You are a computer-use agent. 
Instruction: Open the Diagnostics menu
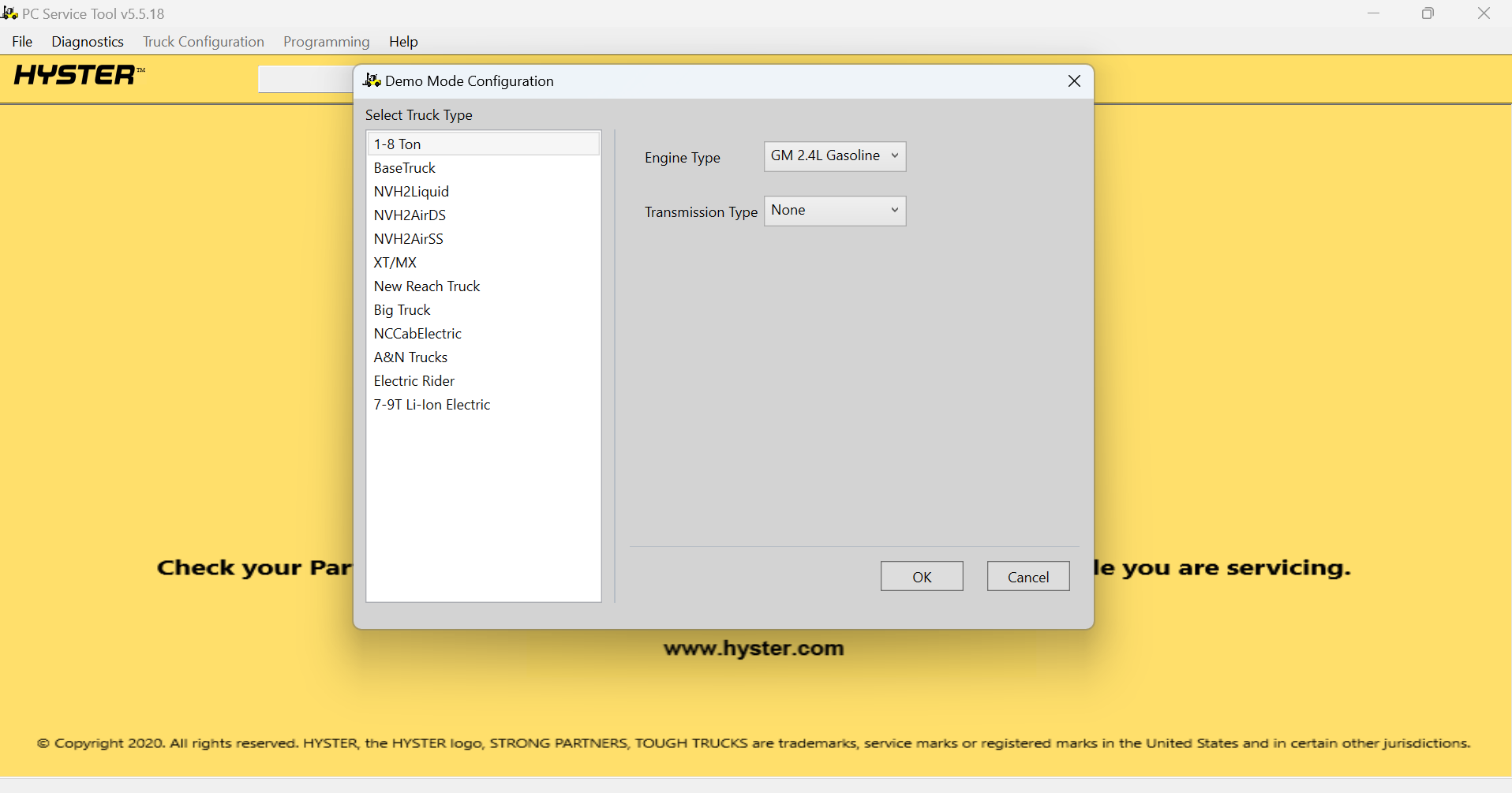click(x=88, y=42)
